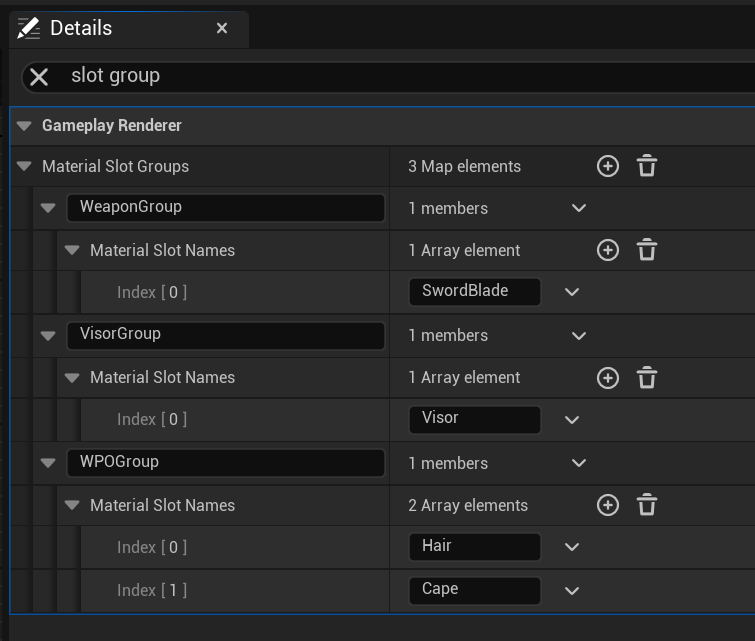755x641 pixels.
Task: Click '1 members' text beside WeaponGroup
Action: tap(448, 209)
